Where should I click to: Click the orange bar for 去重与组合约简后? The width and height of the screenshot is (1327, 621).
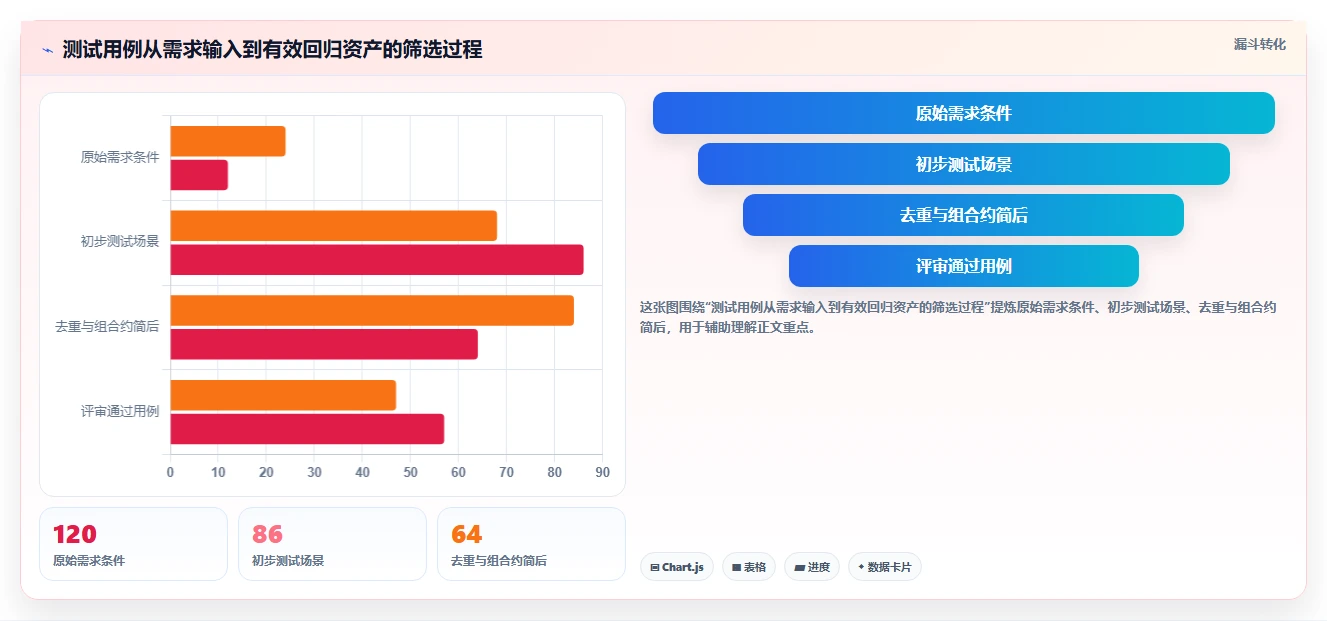(x=372, y=311)
